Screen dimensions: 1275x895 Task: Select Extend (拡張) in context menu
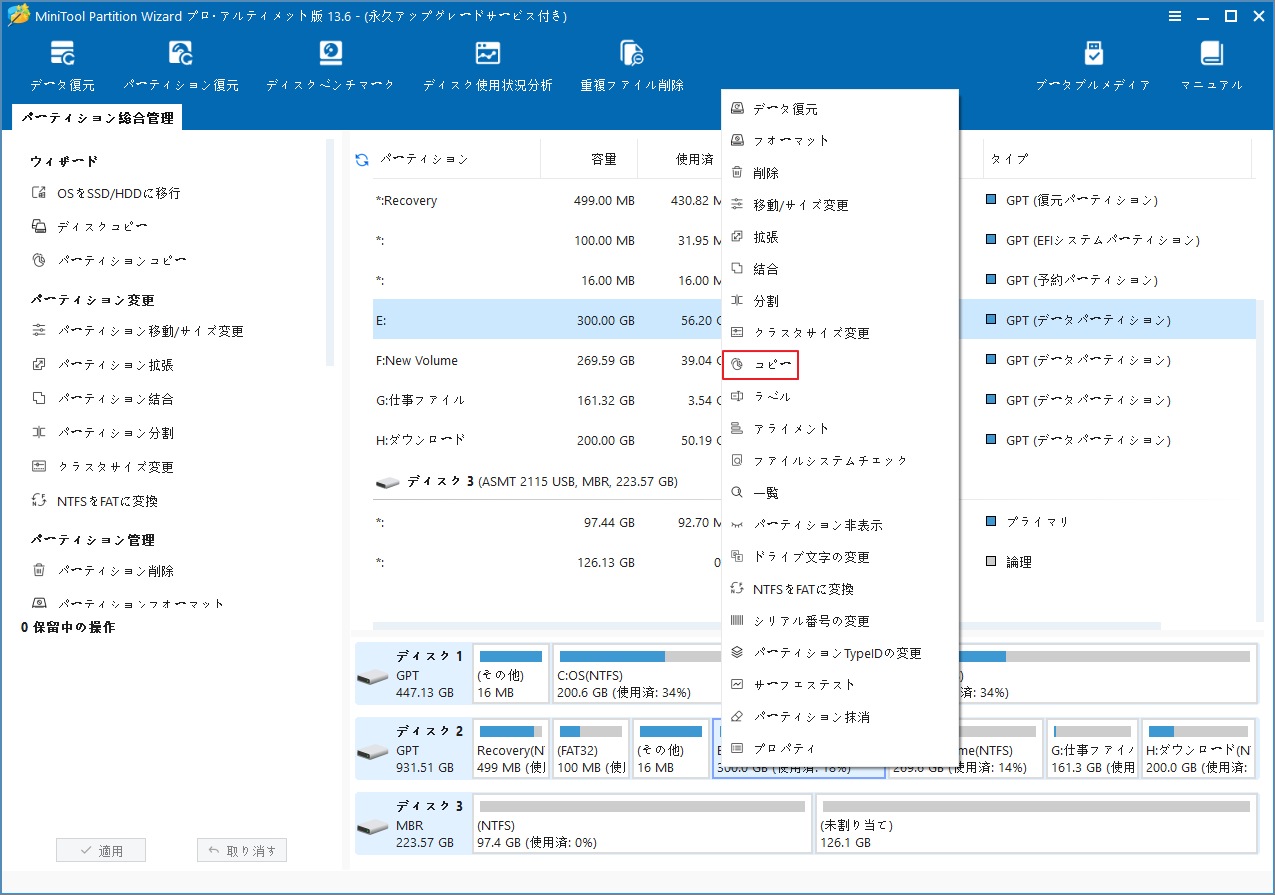840,237
